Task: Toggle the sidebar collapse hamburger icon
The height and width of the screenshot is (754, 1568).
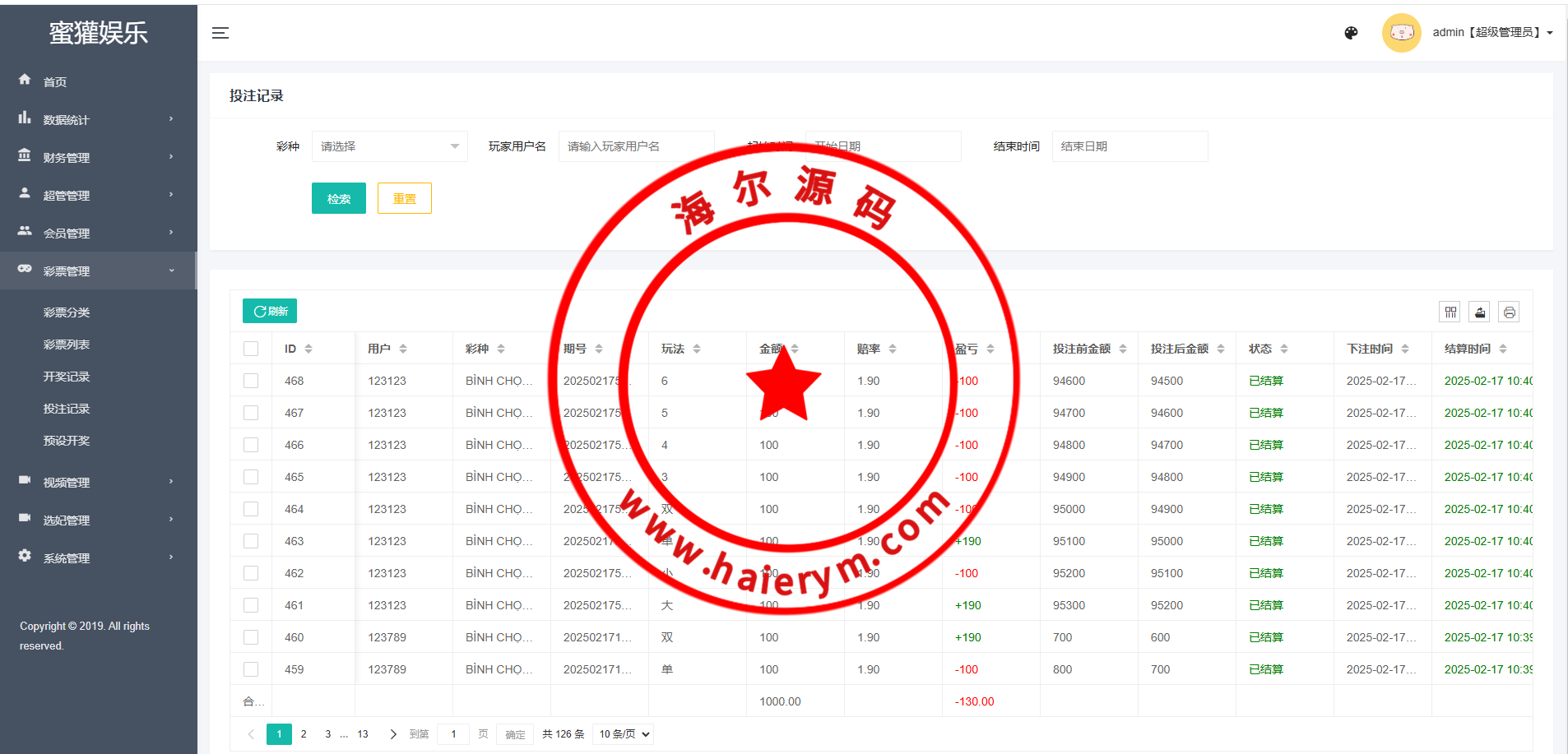Action: (x=220, y=33)
